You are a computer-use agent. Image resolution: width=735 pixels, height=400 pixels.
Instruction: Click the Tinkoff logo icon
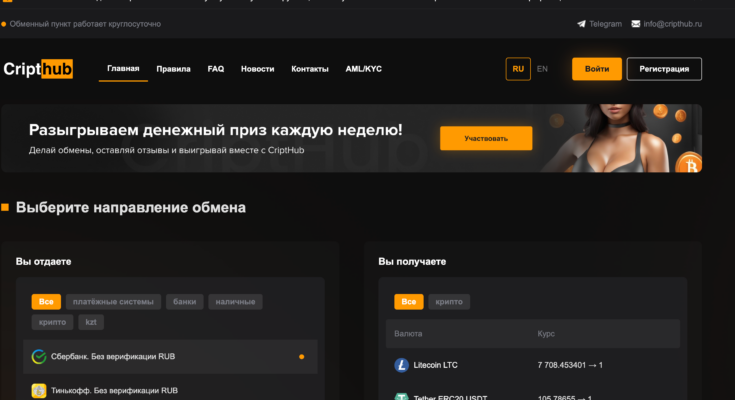(x=39, y=391)
